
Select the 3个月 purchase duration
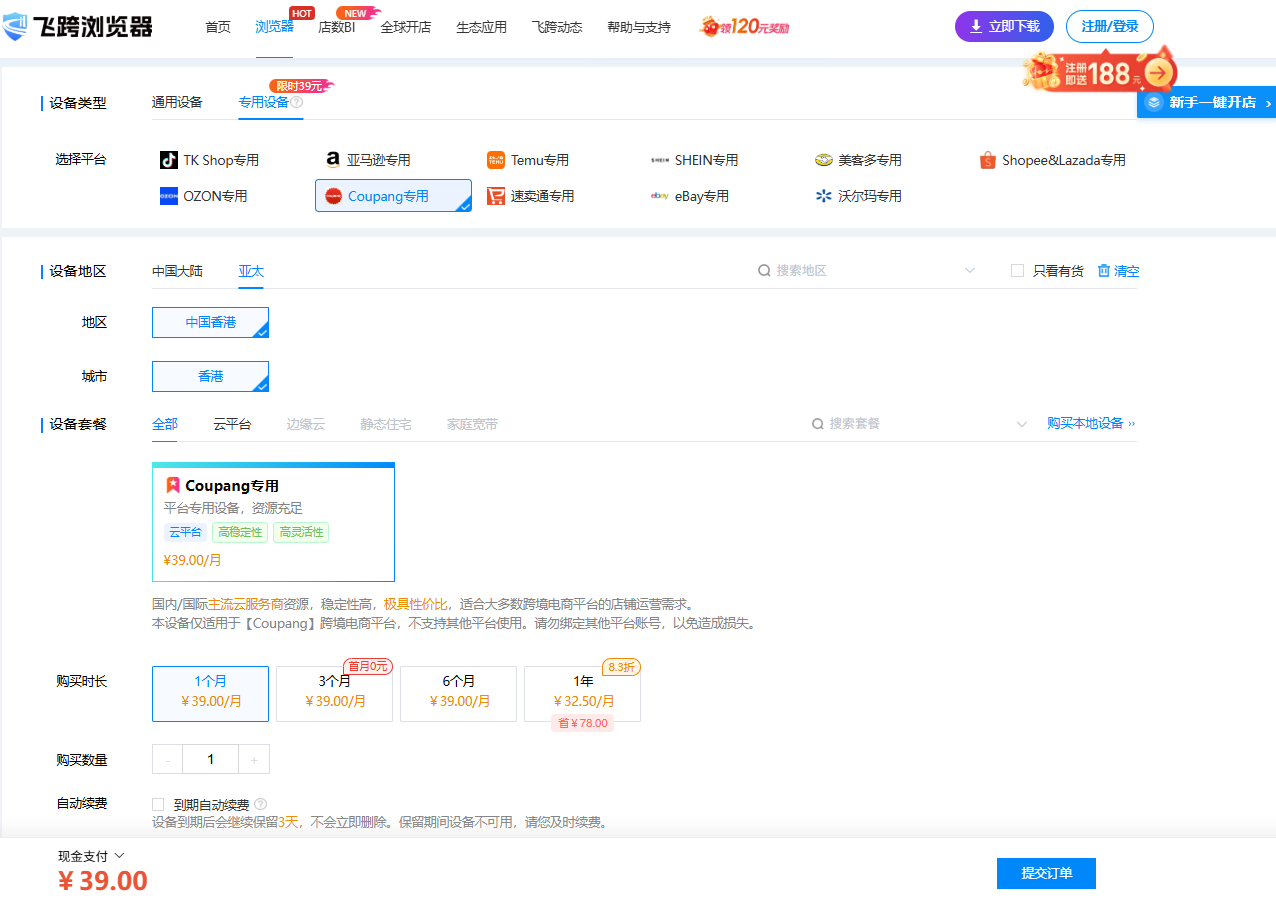334,694
